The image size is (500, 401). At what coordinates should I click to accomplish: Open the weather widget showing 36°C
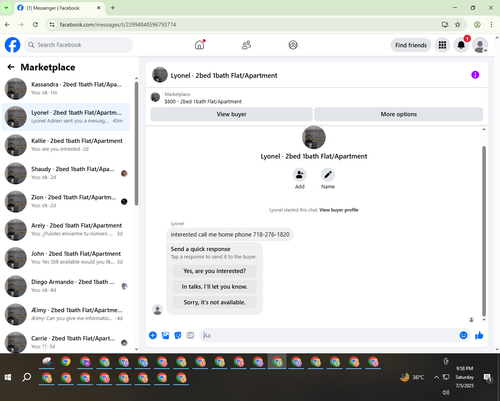click(412, 377)
